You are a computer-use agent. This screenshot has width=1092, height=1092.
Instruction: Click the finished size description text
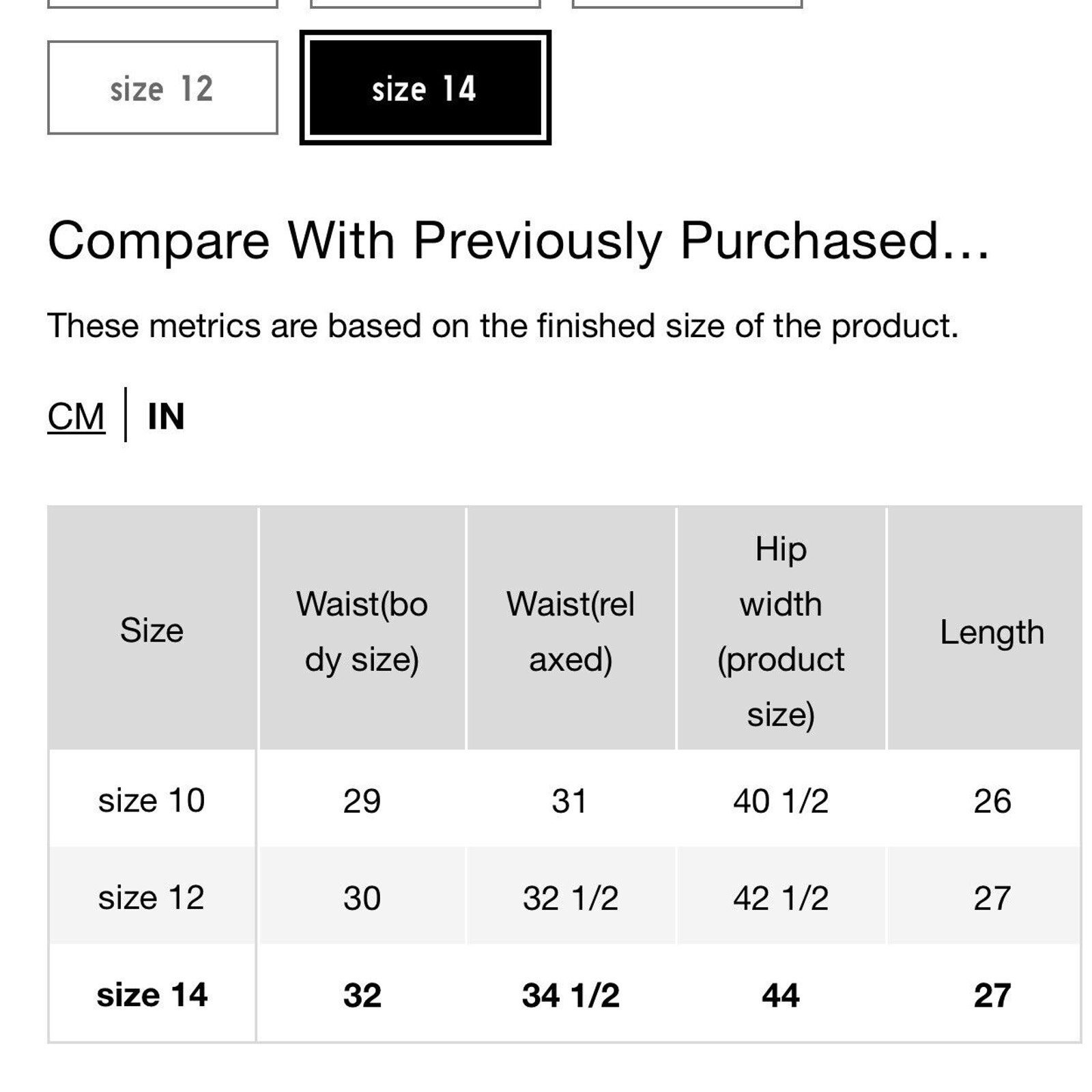coord(503,326)
